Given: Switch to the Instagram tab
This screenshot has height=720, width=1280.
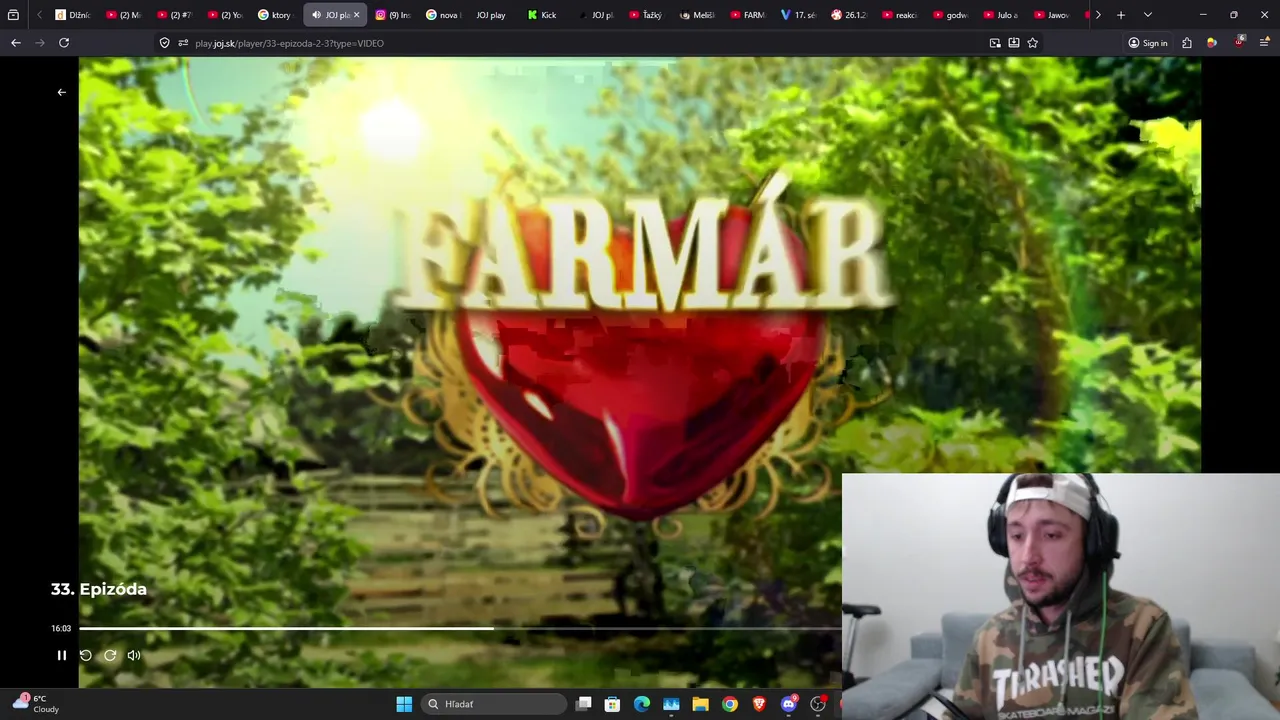Looking at the screenshot, I should coord(393,15).
